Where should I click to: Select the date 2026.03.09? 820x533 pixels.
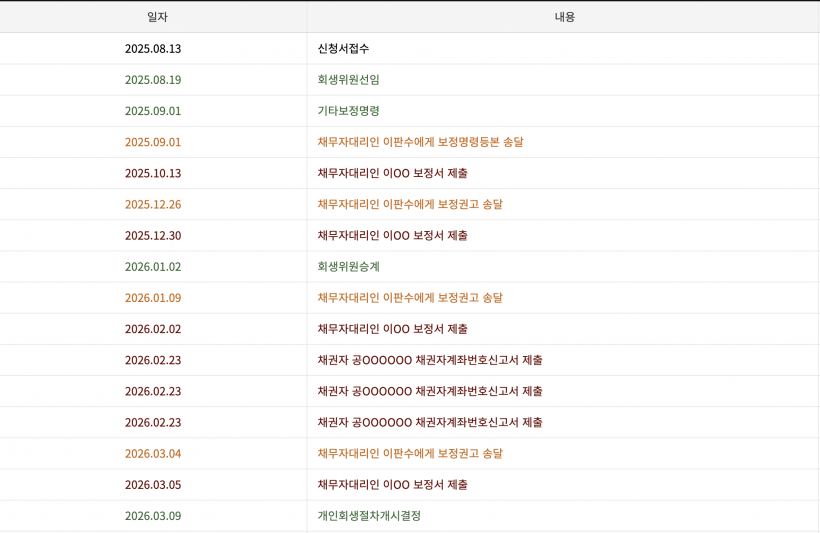pyautogui.click(x=153, y=516)
